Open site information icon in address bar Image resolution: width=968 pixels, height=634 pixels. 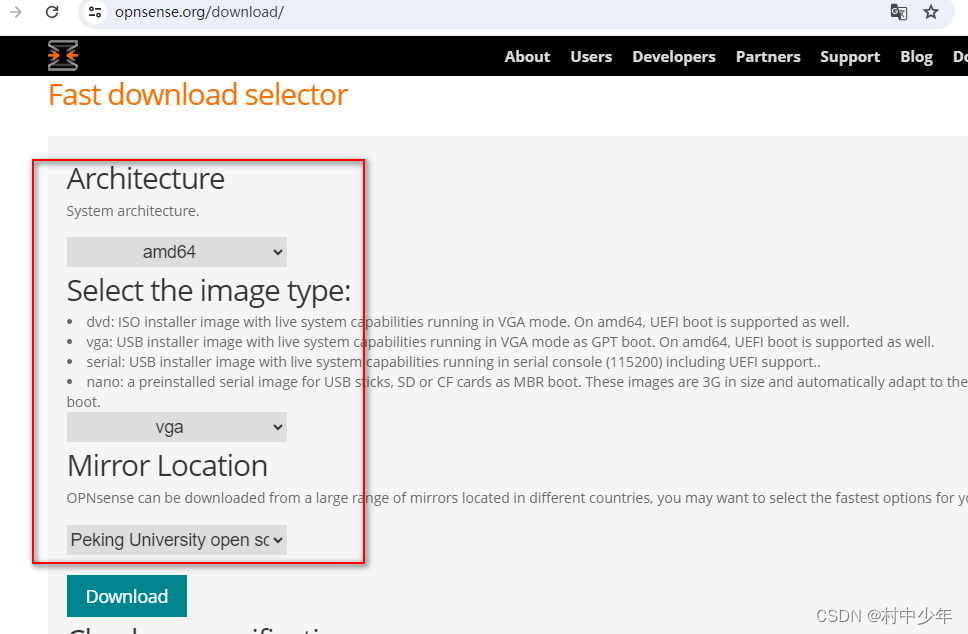point(95,12)
